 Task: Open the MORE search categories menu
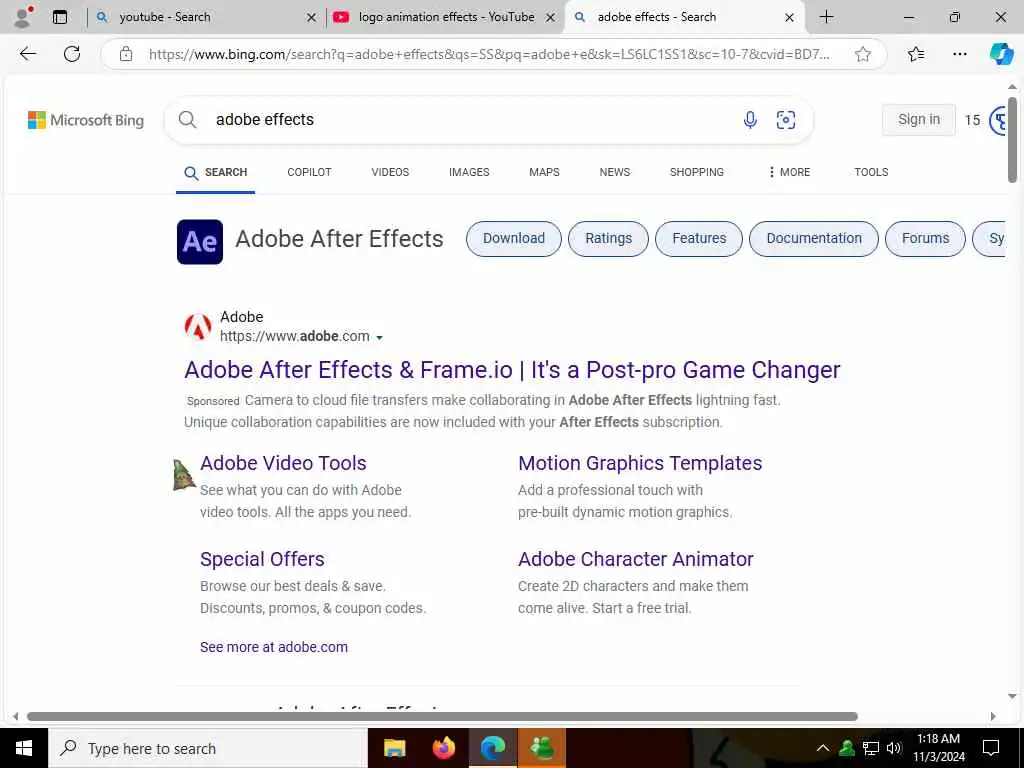click(x=789, y=172)
